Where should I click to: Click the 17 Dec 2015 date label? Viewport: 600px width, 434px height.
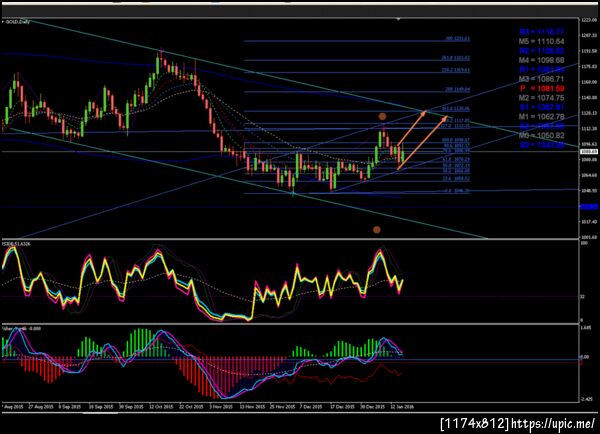pos(342,407)
